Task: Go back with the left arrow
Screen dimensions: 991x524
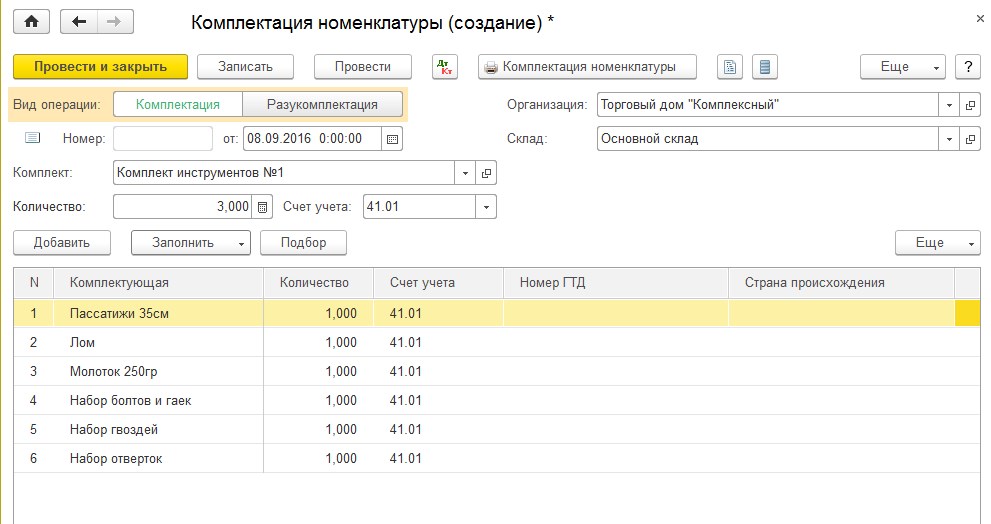Action: pos(80,22)
